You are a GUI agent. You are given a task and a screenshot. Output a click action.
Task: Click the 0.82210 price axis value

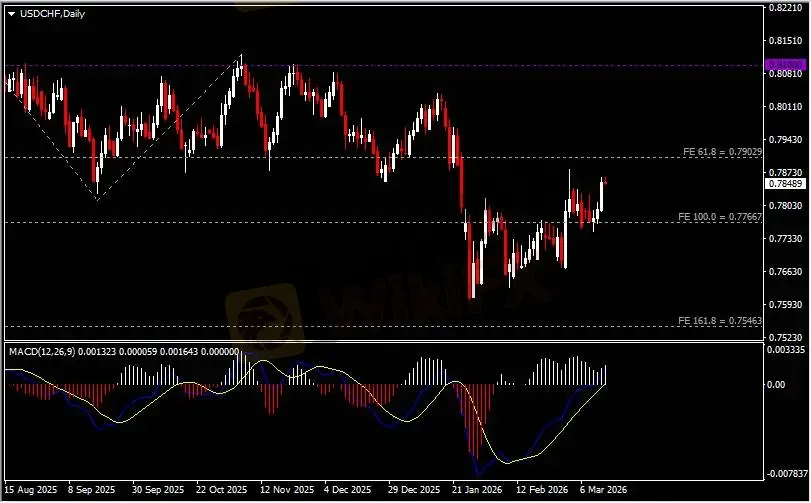785,8
